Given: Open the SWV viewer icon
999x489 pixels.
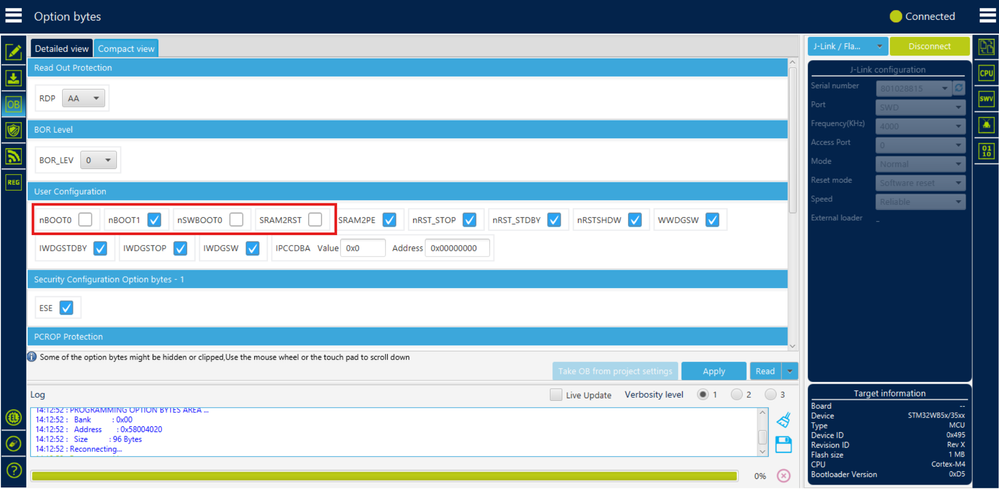Looking at the screenshot, I should [986, 99].
